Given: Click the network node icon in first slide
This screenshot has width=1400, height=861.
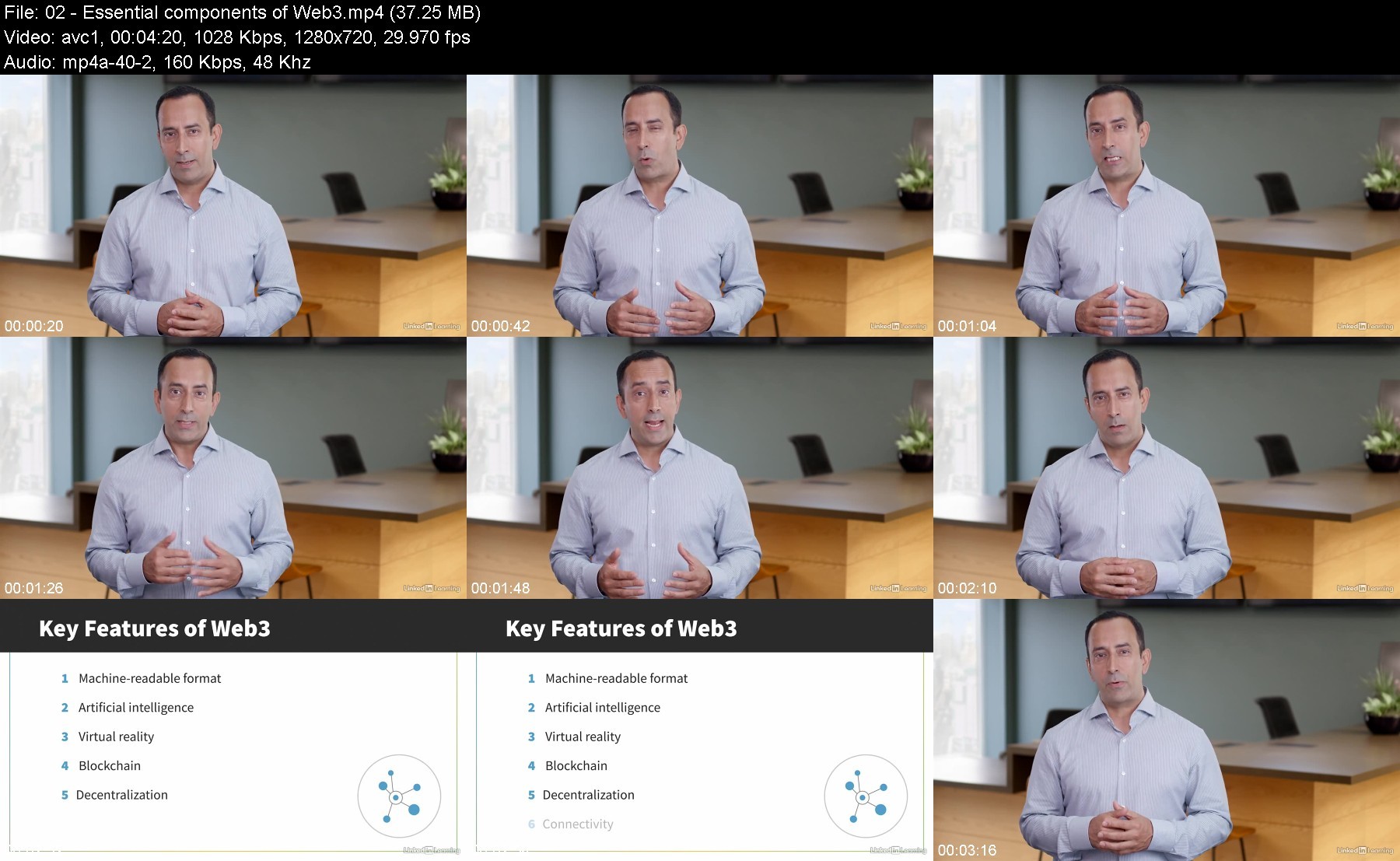Looking at the screenshot, I should (x=399, y=796).
